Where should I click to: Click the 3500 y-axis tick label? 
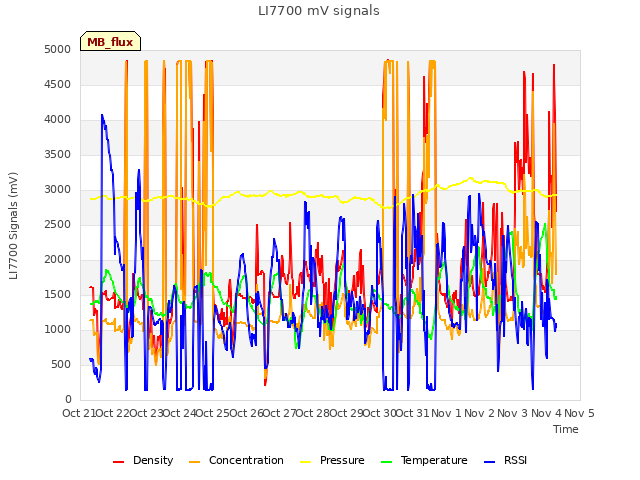point(58,155)
